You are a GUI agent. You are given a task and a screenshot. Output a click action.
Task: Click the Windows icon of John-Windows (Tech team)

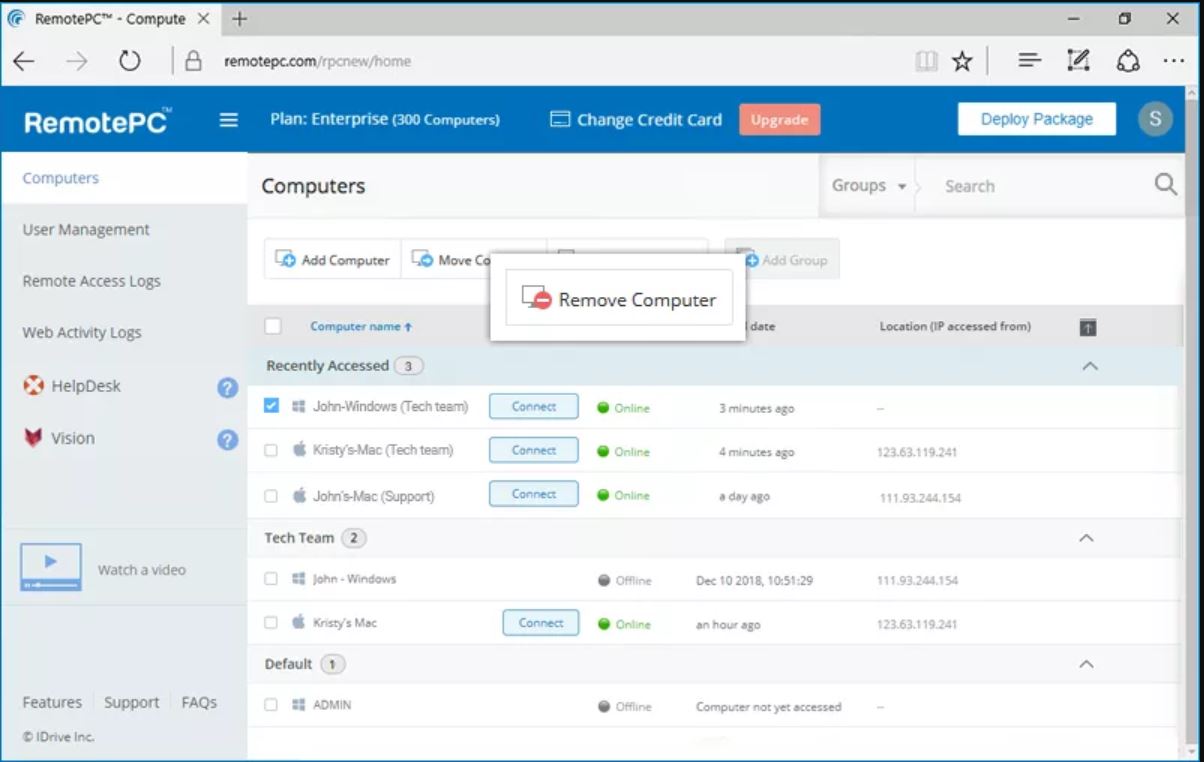(x=298, y=407)
